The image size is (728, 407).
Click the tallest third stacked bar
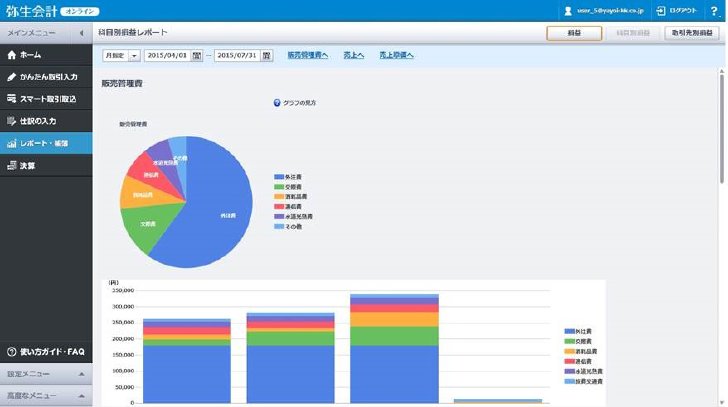click(x=394, y=349)
